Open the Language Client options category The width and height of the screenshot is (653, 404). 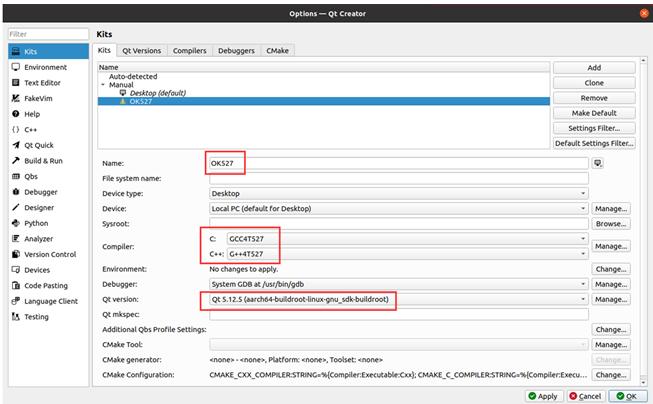(48, 301)
